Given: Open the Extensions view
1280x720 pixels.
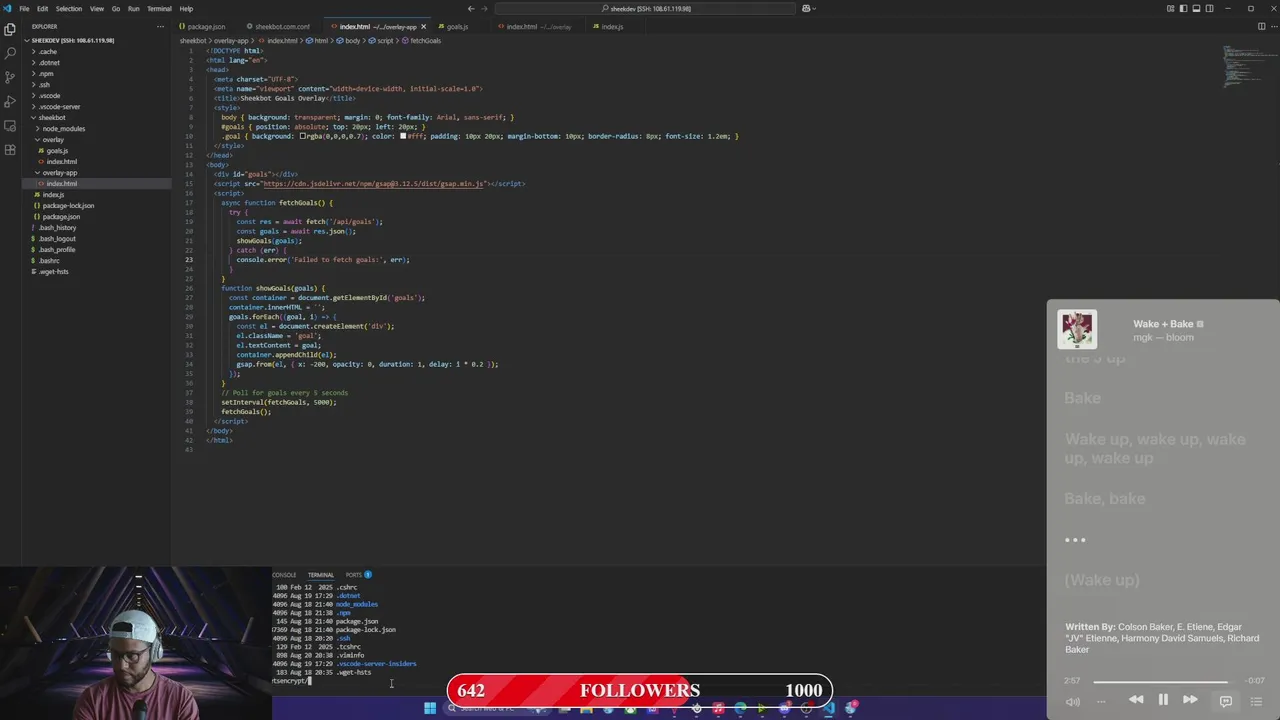Looking at the screenshot, I should [10, 150].
